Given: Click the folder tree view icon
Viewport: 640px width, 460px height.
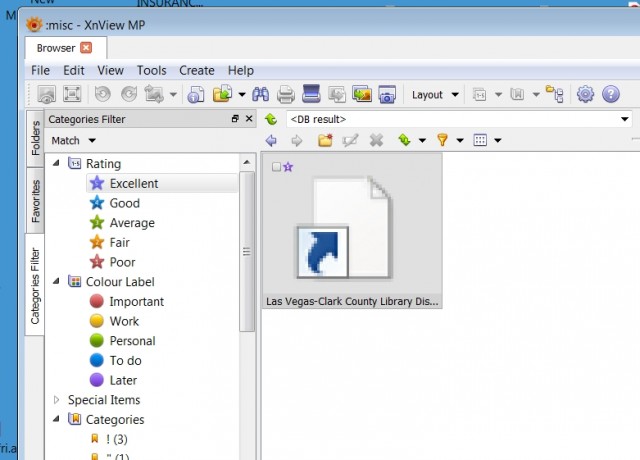Looking at the screenshot, I should pos(555,94).
